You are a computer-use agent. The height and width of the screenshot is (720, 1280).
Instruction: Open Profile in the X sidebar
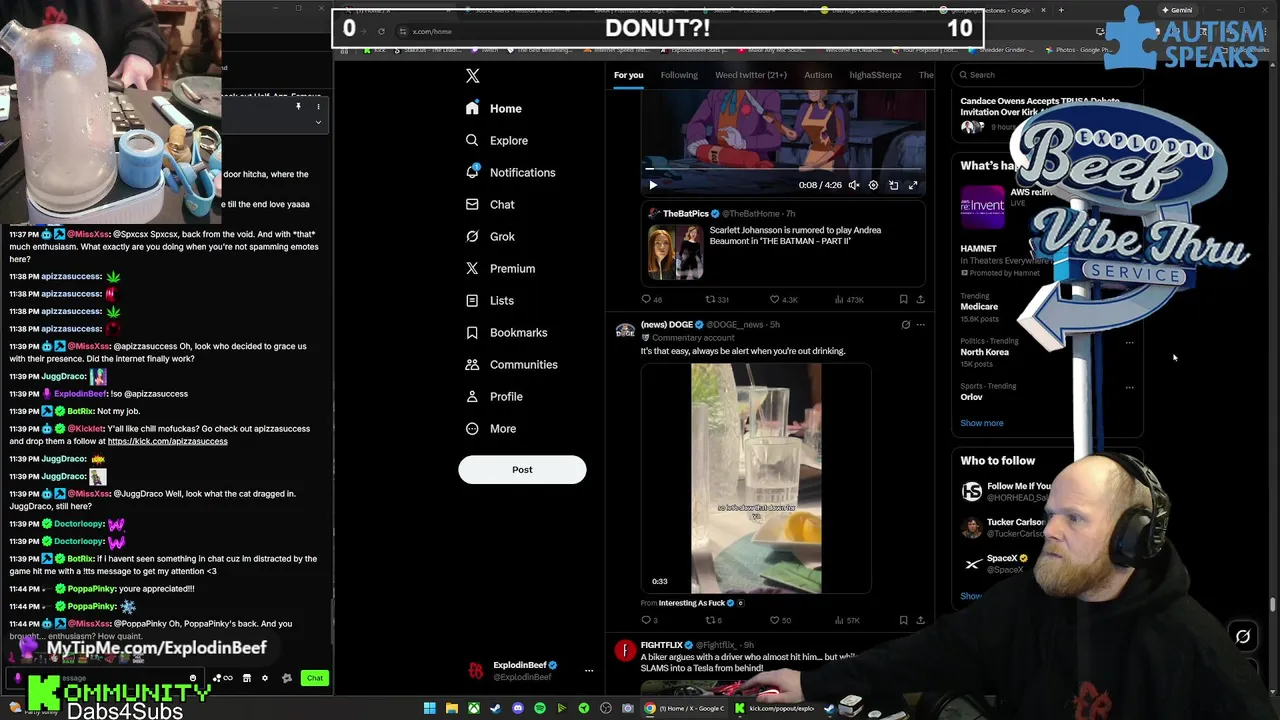(x=494, y=396)
